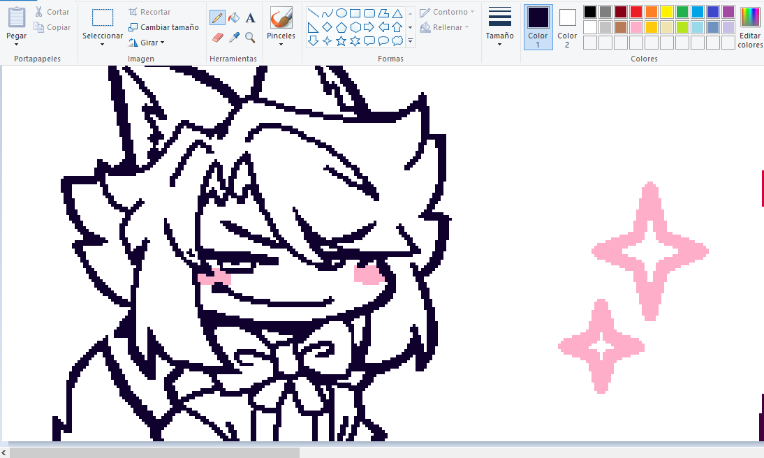The width and height of the screenshot is (764, 458).
Task: Choose the Five-point star shape
Action: point(342,41)
